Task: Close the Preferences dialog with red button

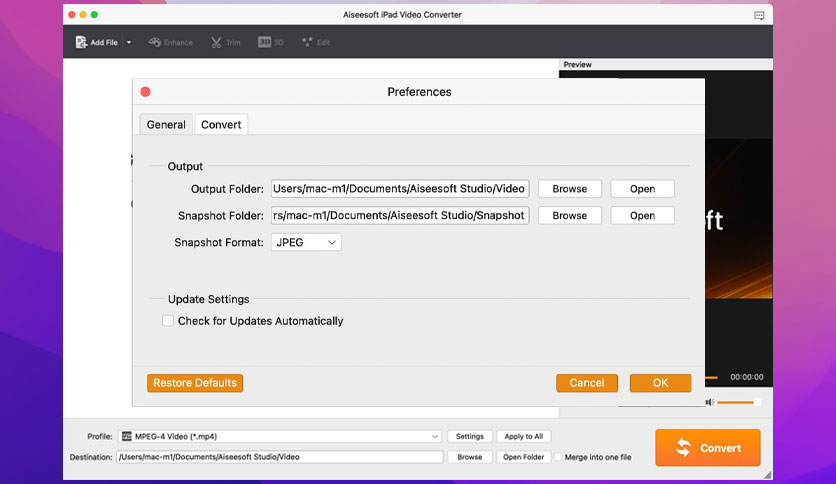Action: tap(146, 92)
